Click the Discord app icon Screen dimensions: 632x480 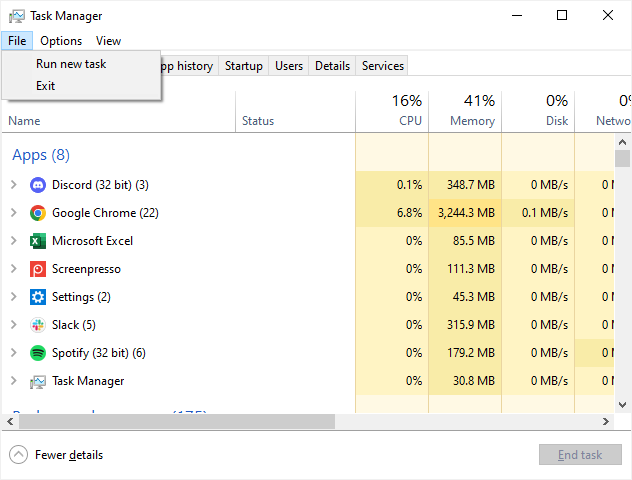[x=38, y=185]
